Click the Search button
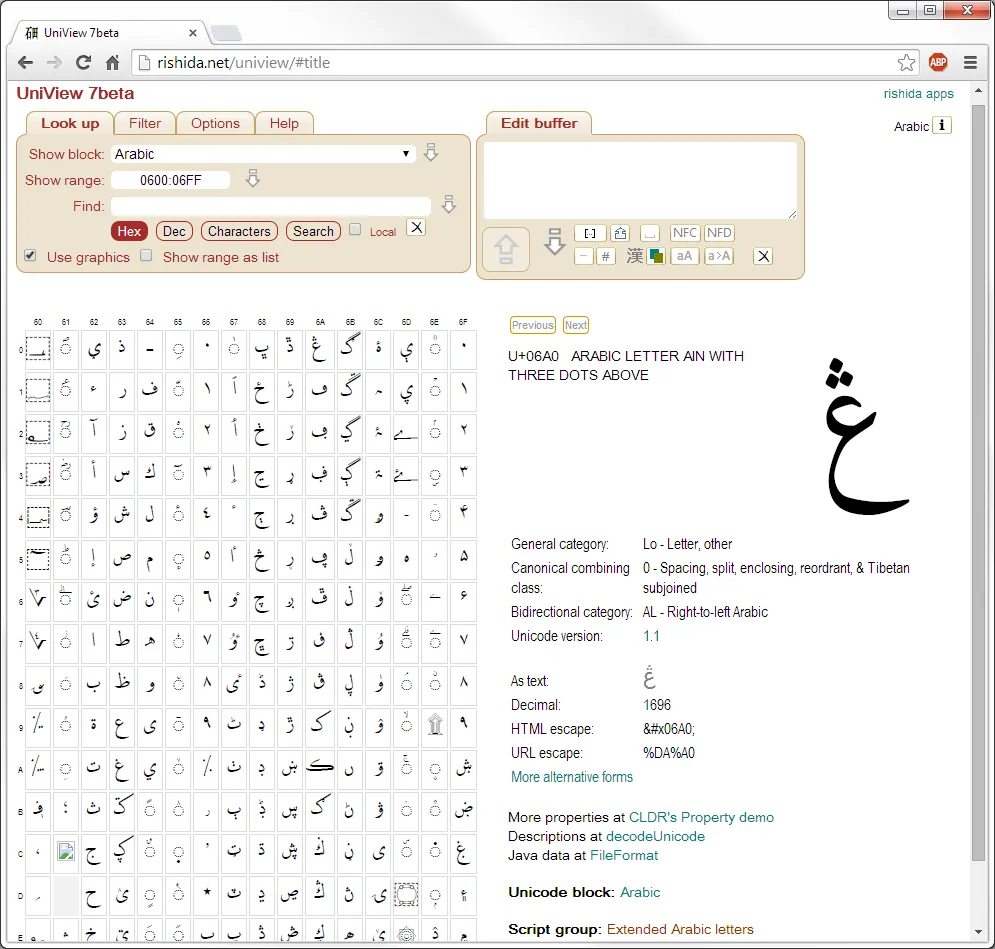 click(x=313, y=232)
